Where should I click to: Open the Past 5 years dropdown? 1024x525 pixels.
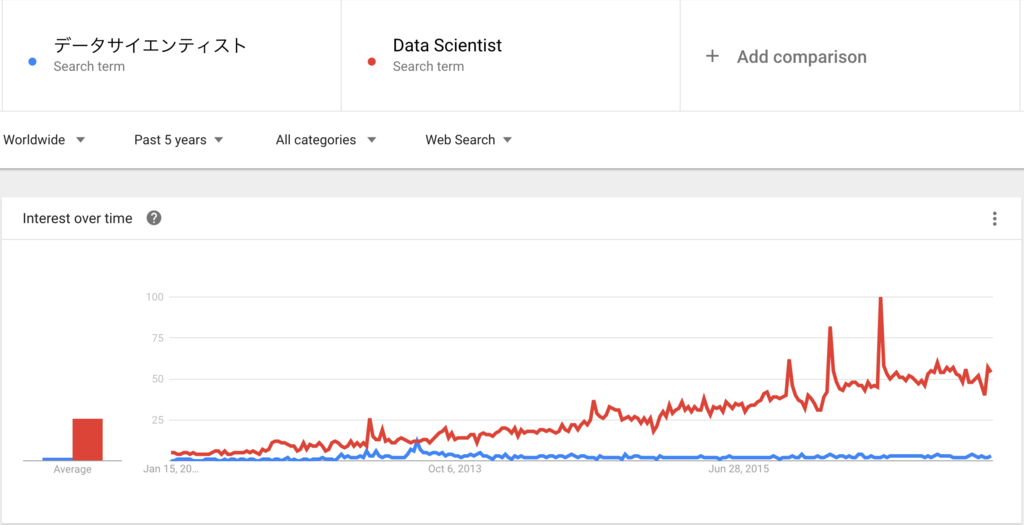178,140
